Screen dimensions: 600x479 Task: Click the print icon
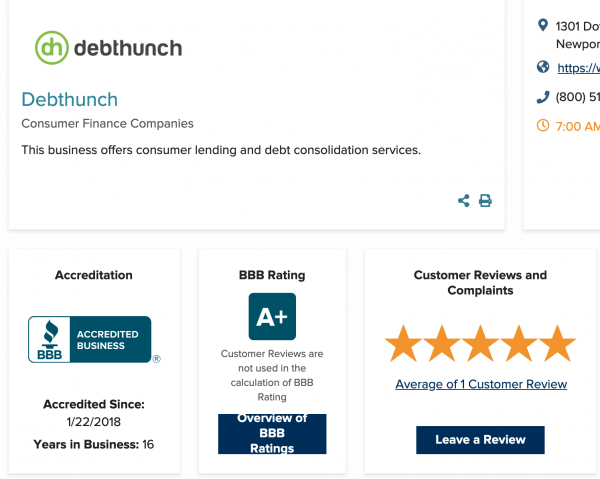pyautogui.click(x=485, y=201)
